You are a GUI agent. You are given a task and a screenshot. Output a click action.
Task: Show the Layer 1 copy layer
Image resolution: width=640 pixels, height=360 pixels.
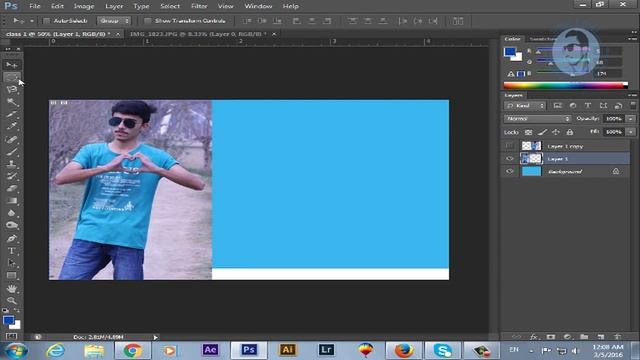click(510, 146)
